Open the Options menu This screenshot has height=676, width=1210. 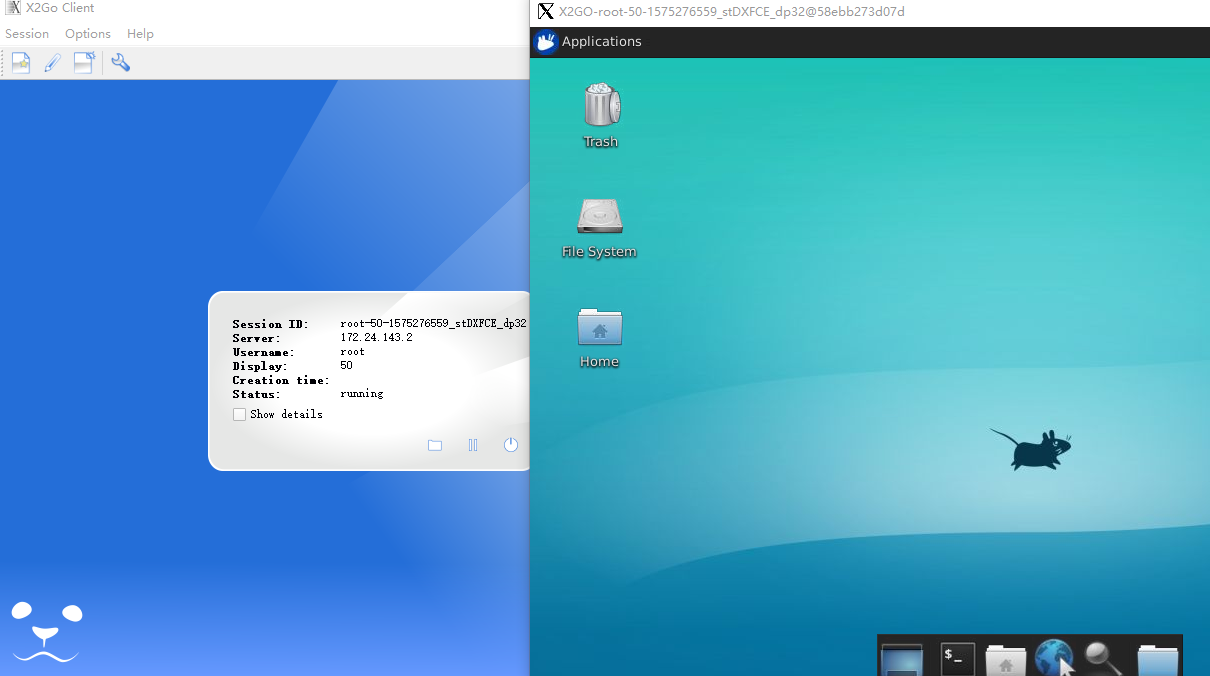[87, 33]
